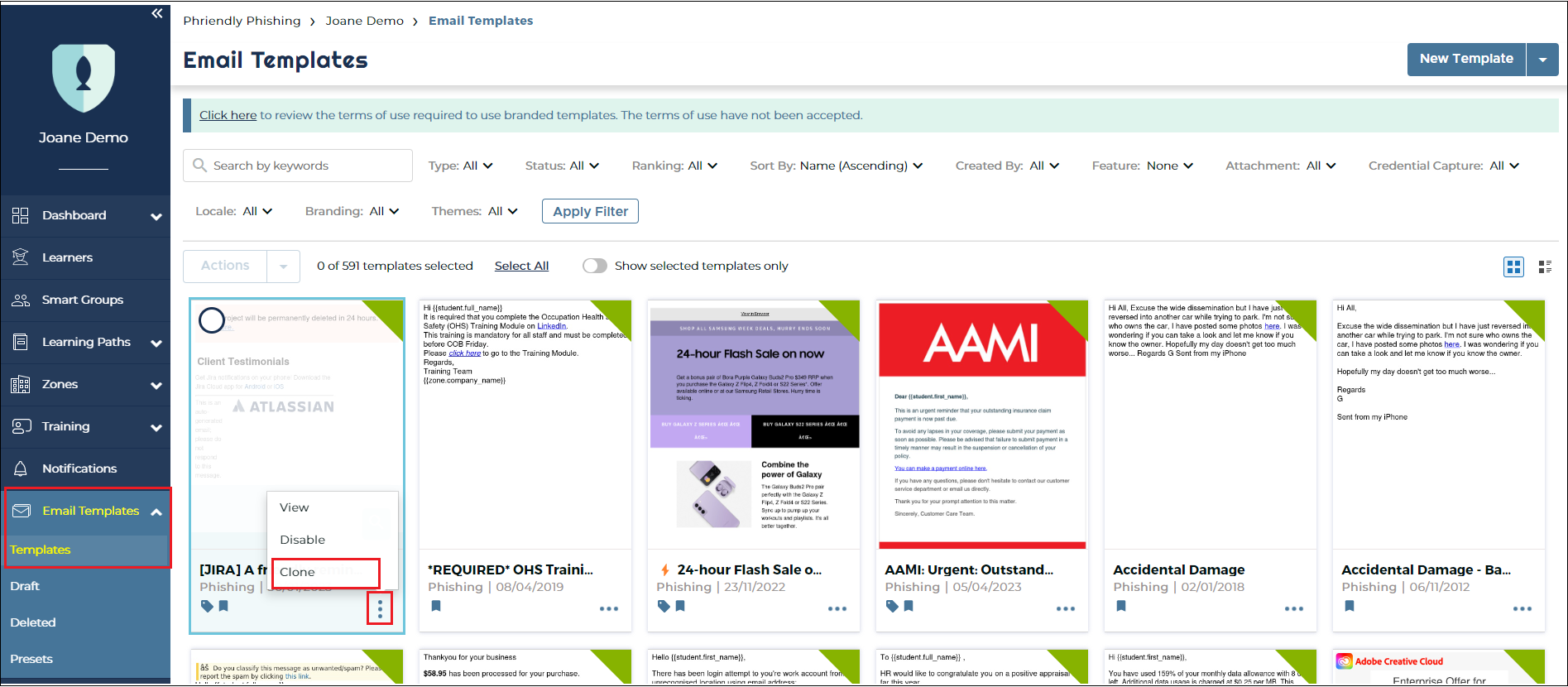Open Learners in sidebar
This screenshot has height=687, width=1568.
67,257
